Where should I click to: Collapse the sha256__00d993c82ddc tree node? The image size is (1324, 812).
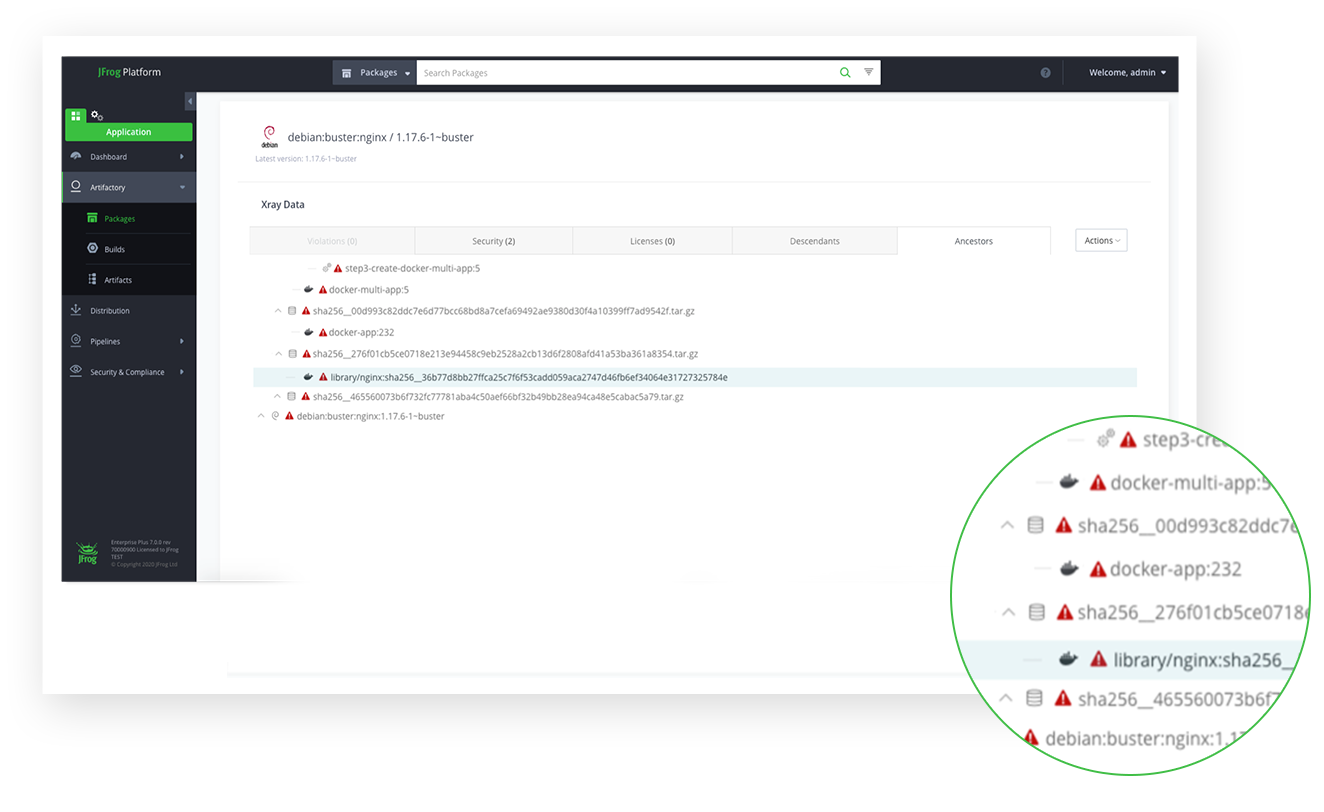click(x=278, y=311)
